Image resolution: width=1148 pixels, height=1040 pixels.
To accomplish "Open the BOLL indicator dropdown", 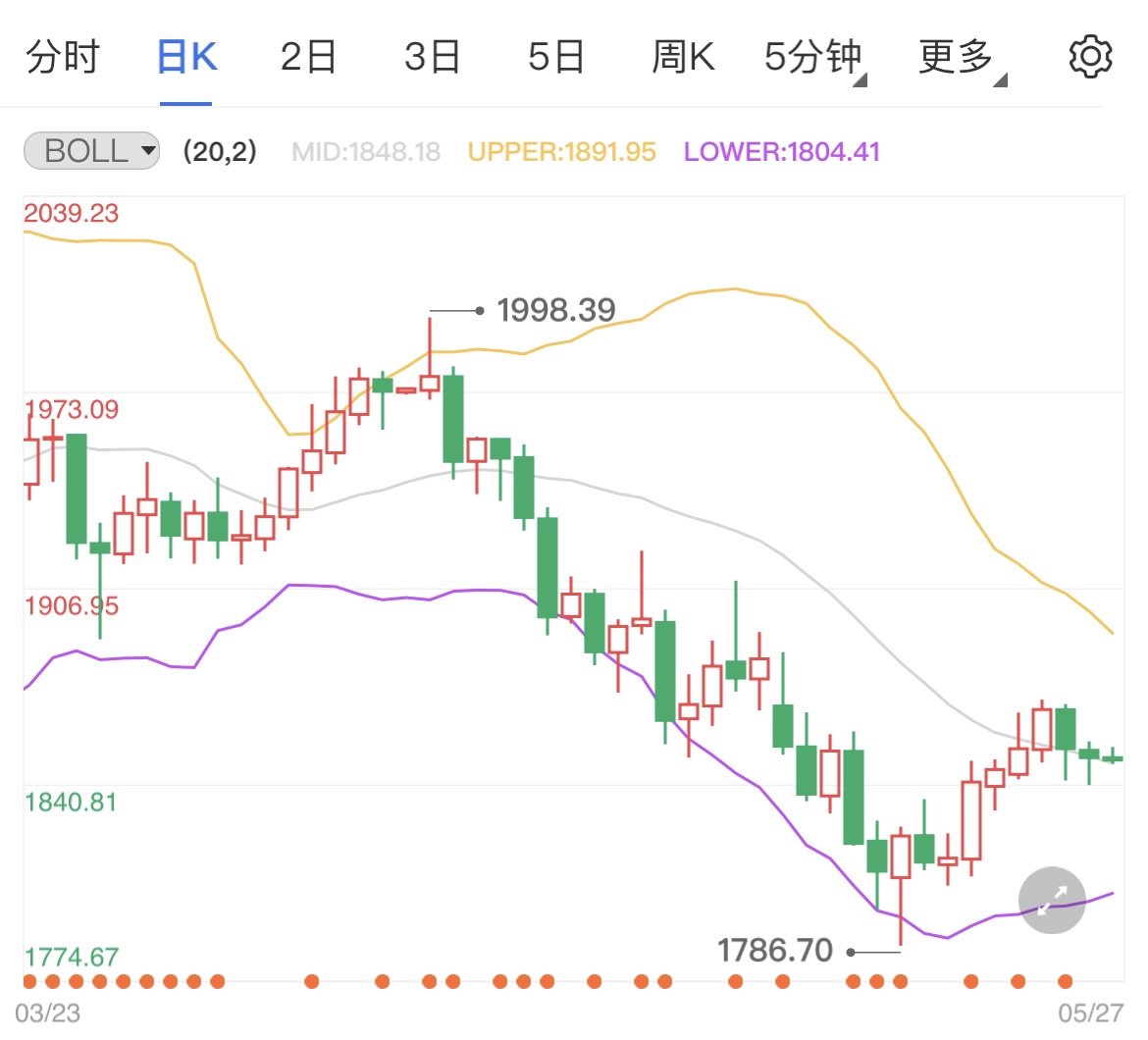I will (x=90, y=151).
